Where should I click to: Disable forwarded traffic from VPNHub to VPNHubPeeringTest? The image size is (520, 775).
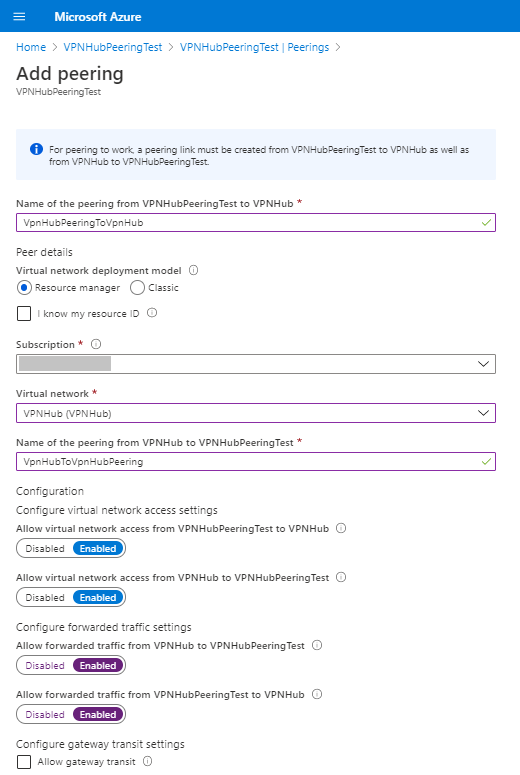click(x=45, y=665)
